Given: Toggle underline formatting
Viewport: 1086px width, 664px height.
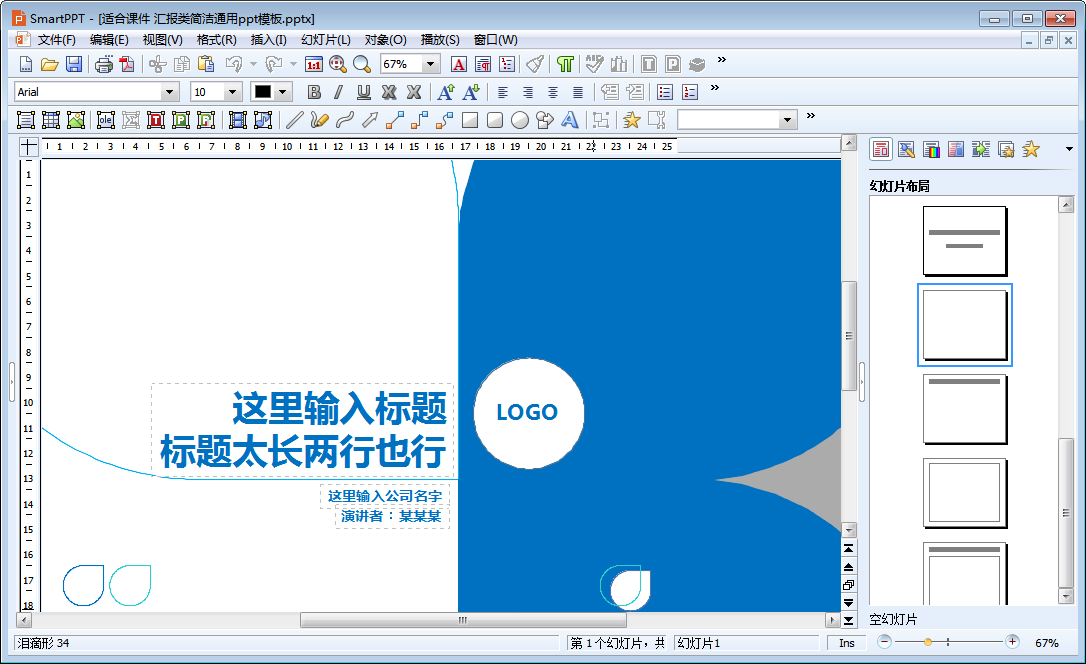Looking at the screenshot, I should pos(364,92).
